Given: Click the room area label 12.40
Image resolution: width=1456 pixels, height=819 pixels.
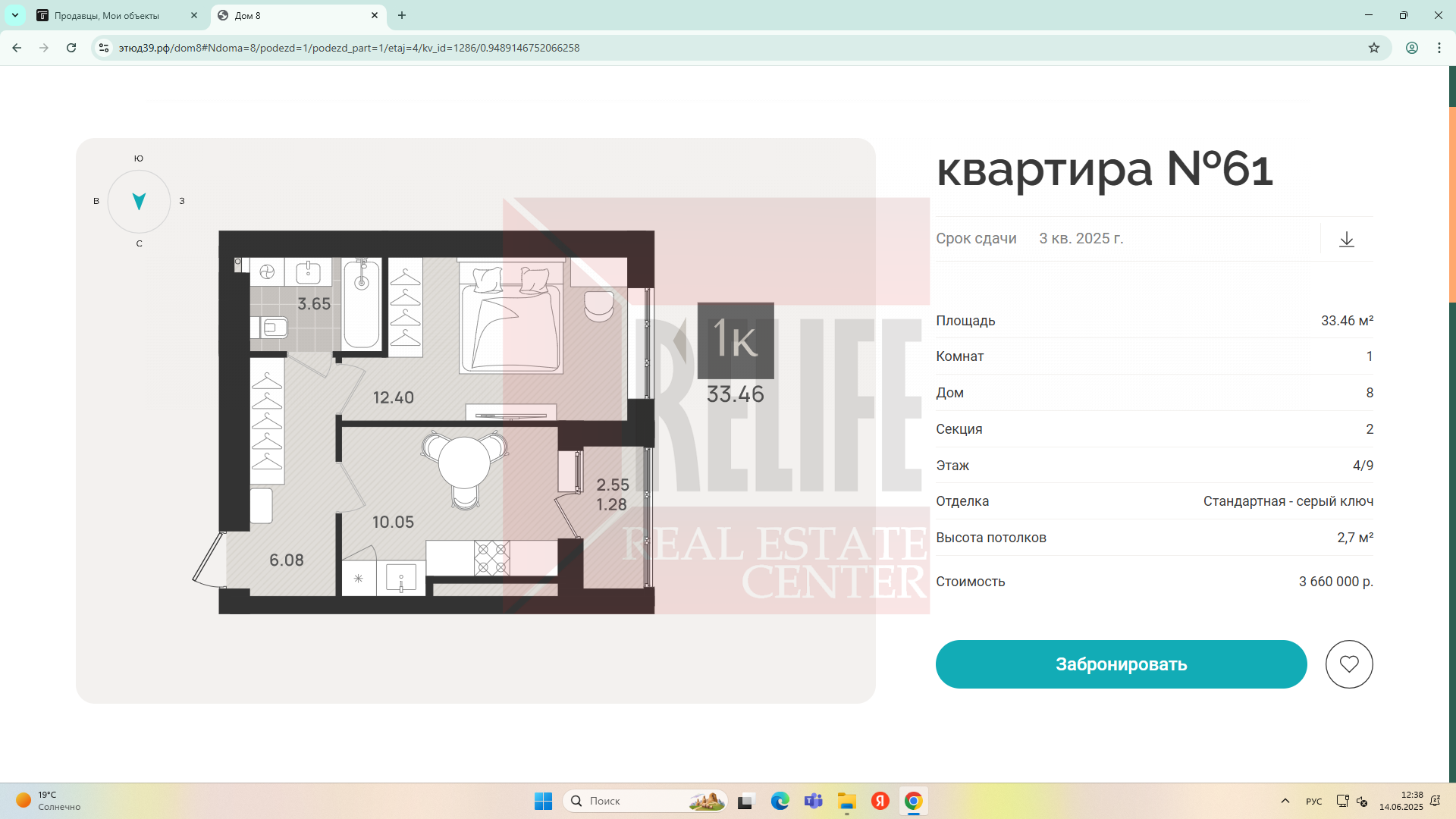Looking at the screenshot, I should pyautogui.click(x=393, y=397).
